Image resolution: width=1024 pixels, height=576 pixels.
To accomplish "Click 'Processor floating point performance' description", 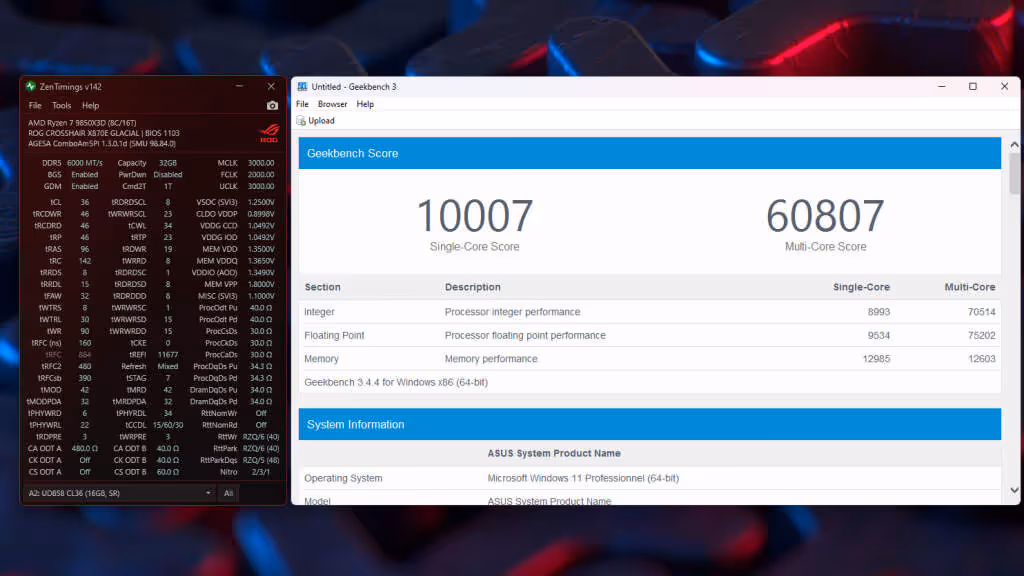I will click(525, 336).
